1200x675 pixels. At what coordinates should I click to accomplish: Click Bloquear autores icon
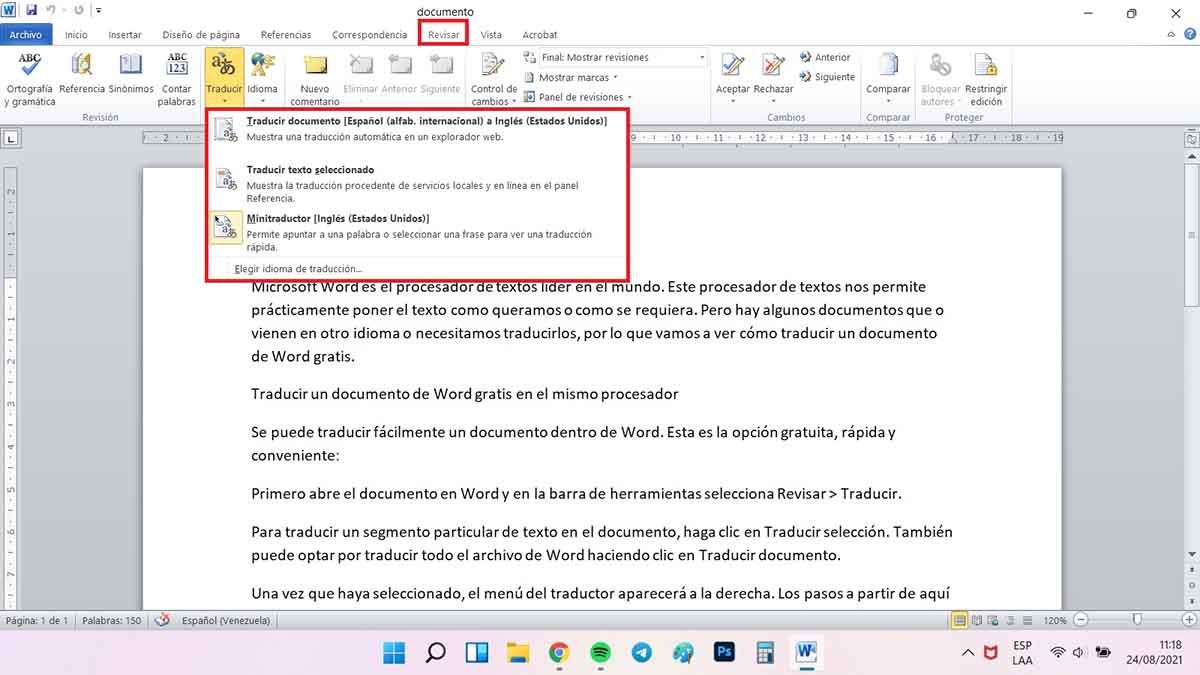click(x=940, y=65)
